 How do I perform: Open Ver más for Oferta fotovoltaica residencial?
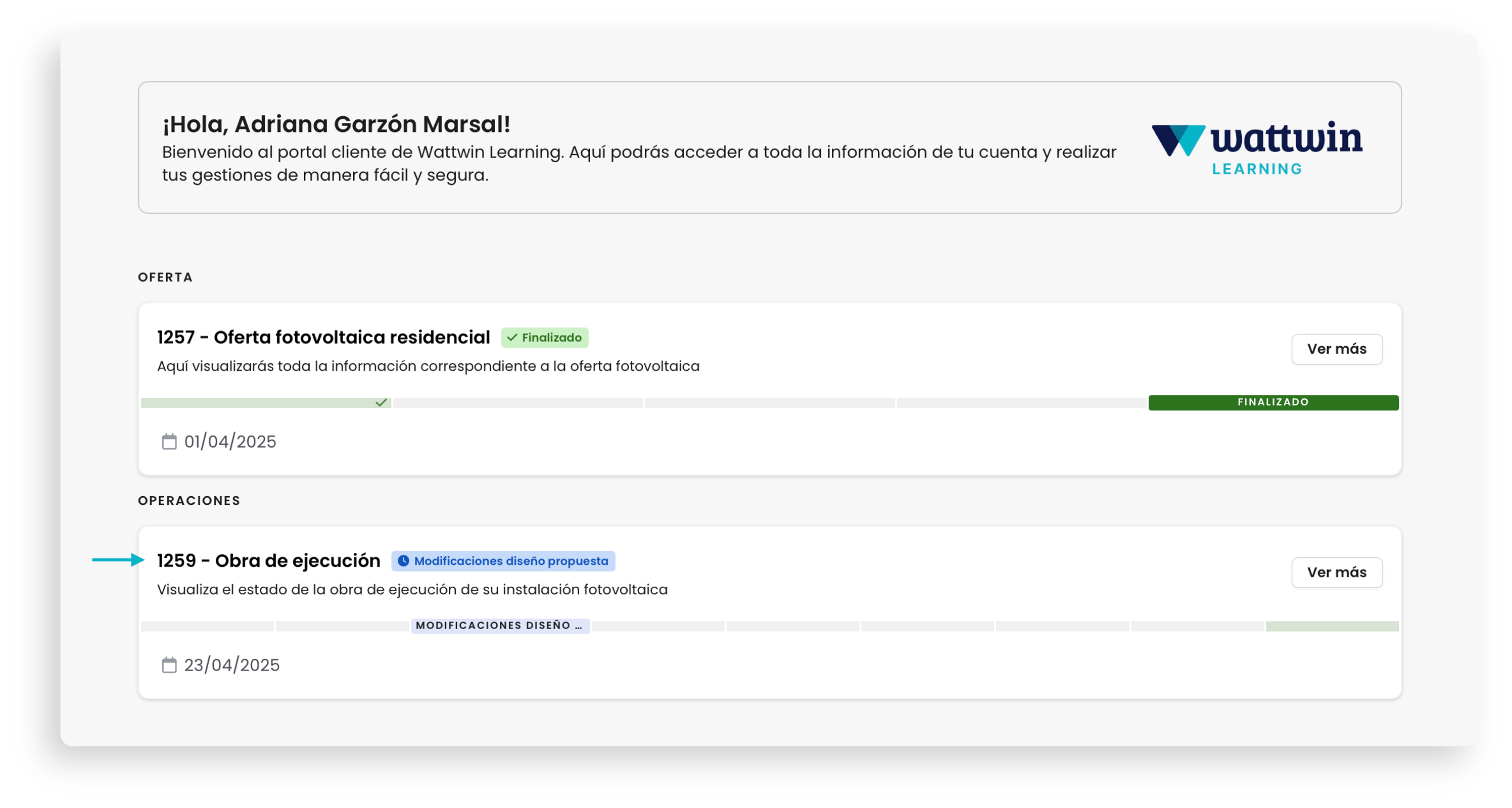(1337, 349)
